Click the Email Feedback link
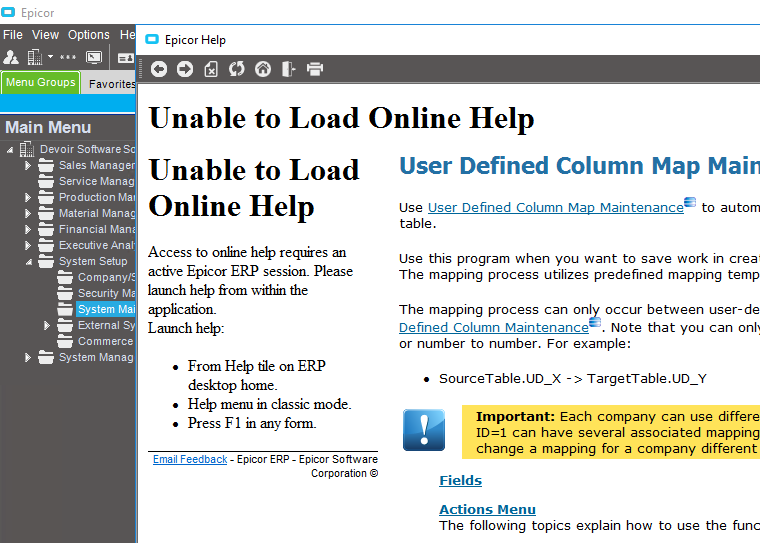The width and height of the screenshot is (760, 543). click(x=190, y=459)
